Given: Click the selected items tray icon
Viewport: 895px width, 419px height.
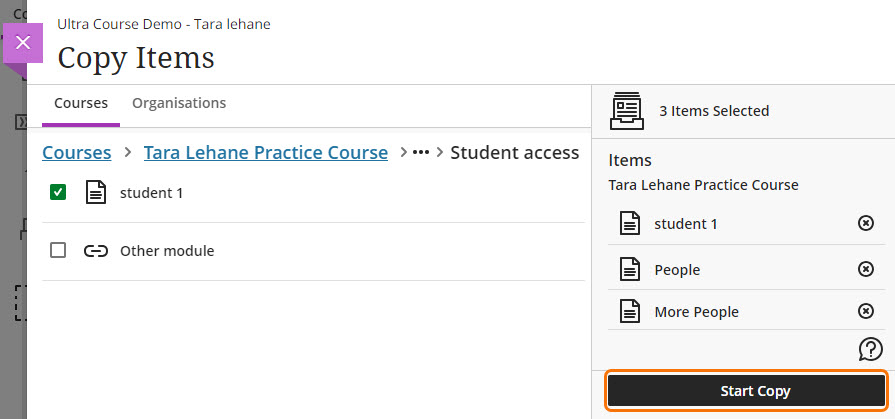Looking at the screenshot, I should click(627, 110).
